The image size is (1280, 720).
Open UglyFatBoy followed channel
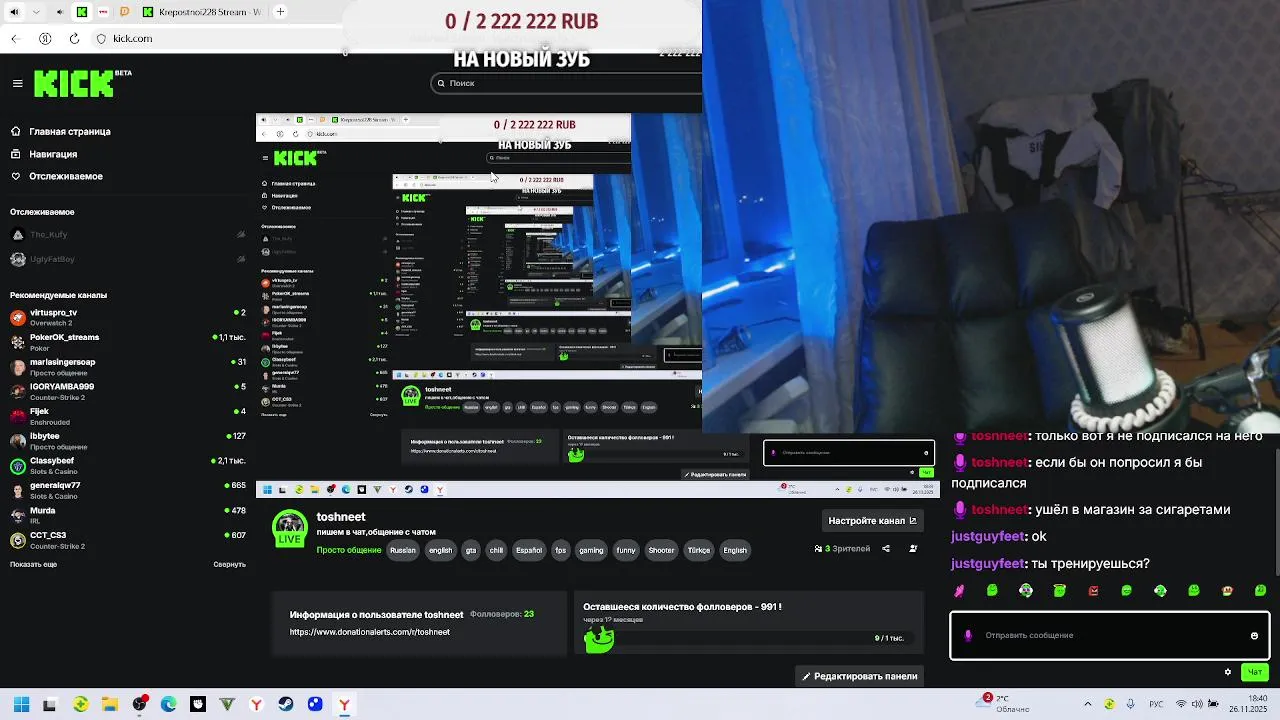click(x=127, y=259)
